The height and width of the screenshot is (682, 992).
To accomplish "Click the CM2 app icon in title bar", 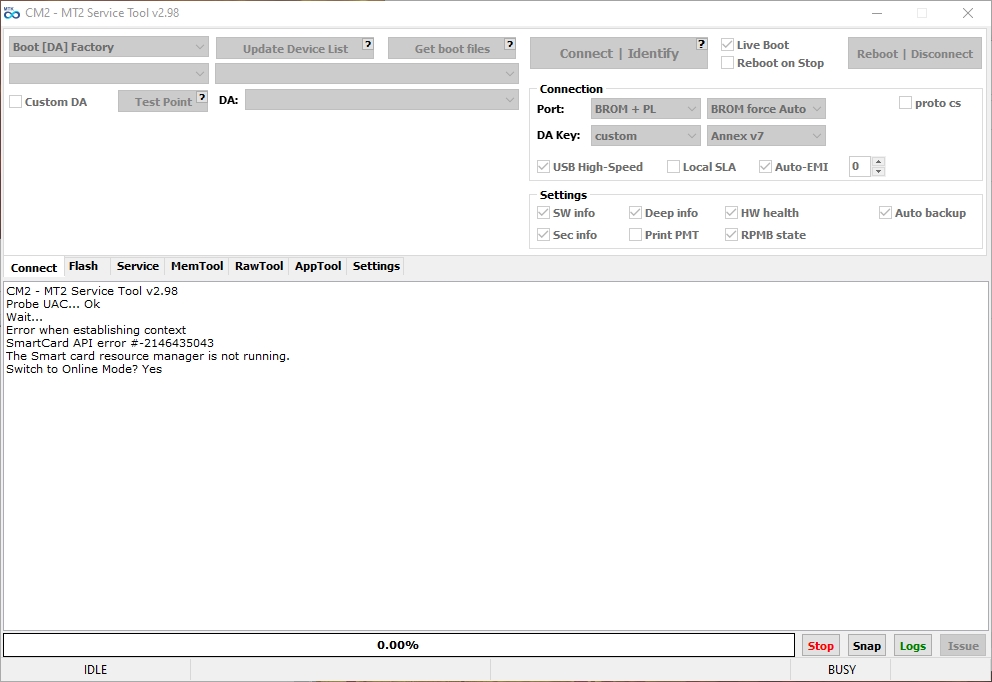I will click(12, 13).
